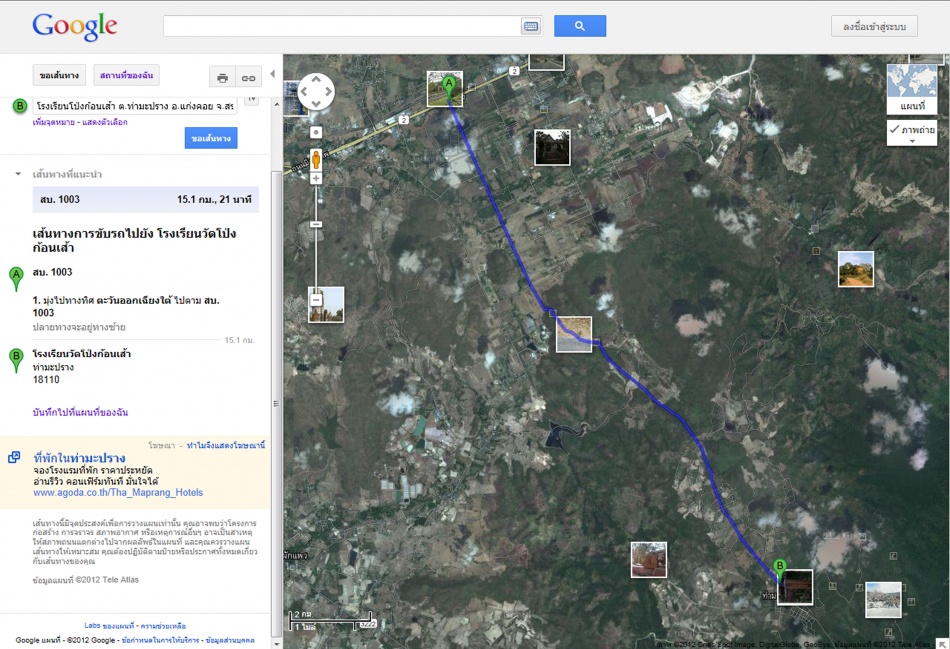The width and height of the screenshot is (950, 649).
Task: Click the chain link share icon
Action: [247, 77]
